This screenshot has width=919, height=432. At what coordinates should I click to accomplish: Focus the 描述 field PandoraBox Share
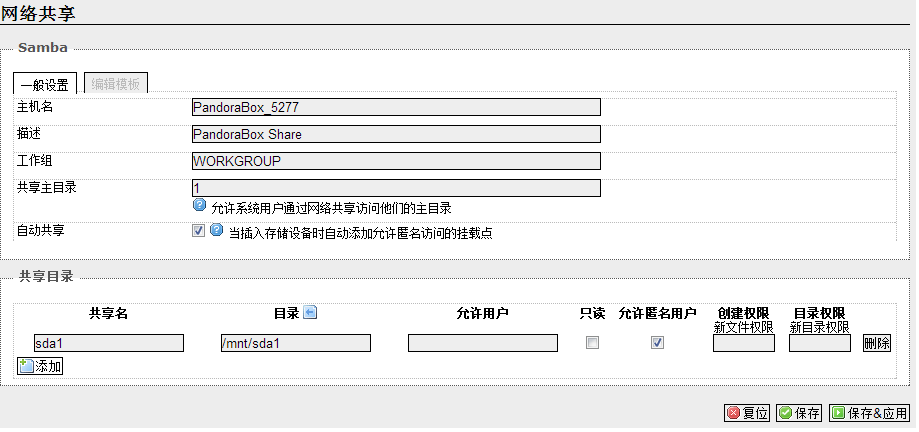coord(396,134)
